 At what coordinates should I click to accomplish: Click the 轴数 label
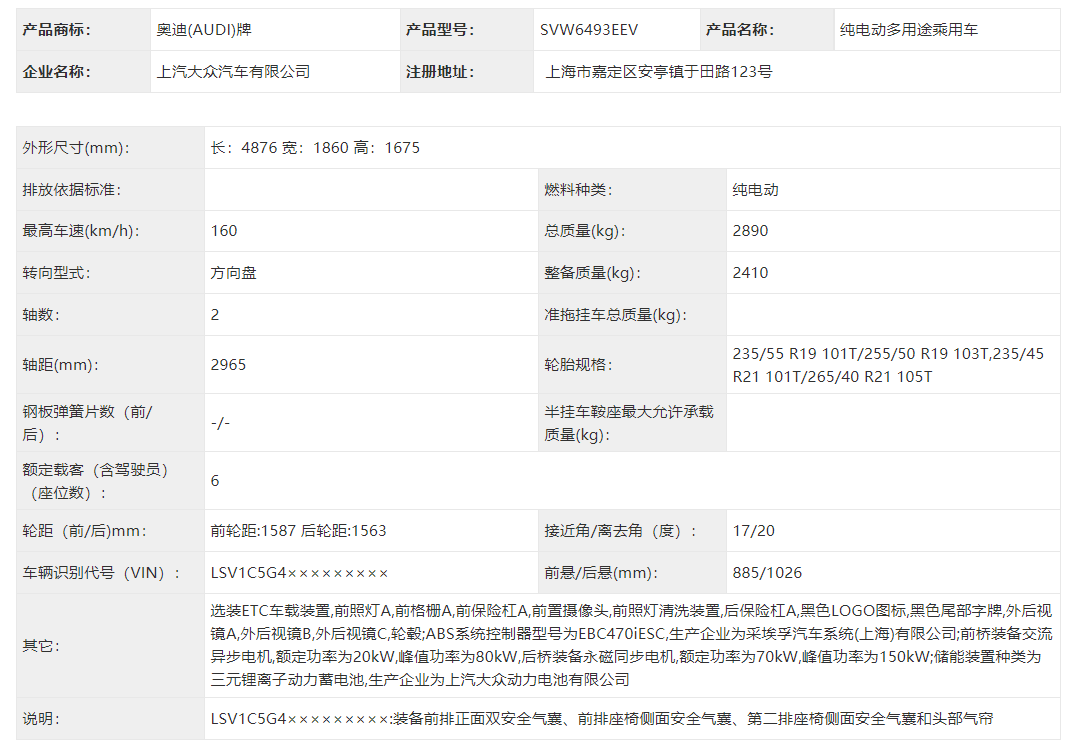(x=40, y=315)
